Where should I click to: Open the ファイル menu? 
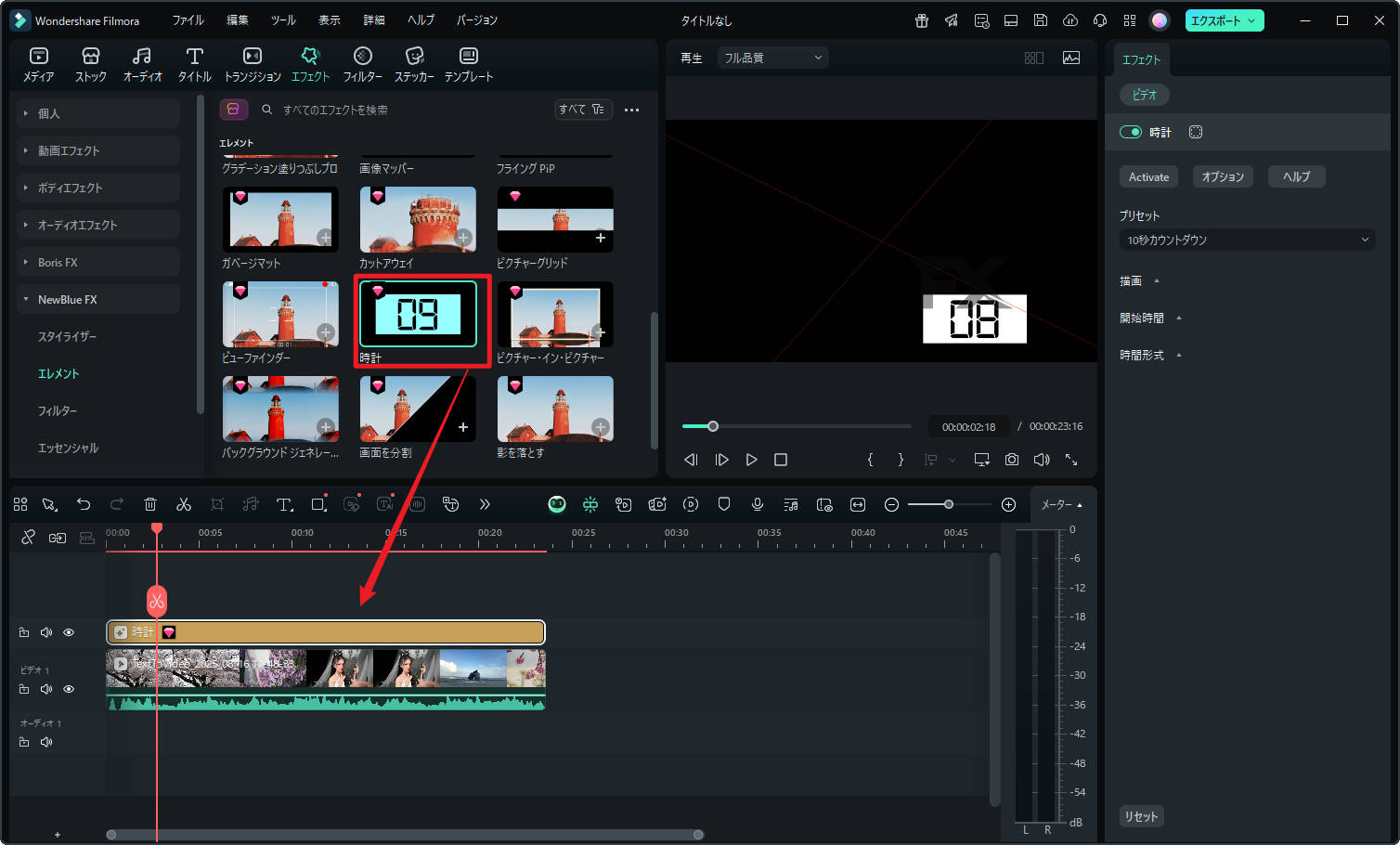[188, 20]
